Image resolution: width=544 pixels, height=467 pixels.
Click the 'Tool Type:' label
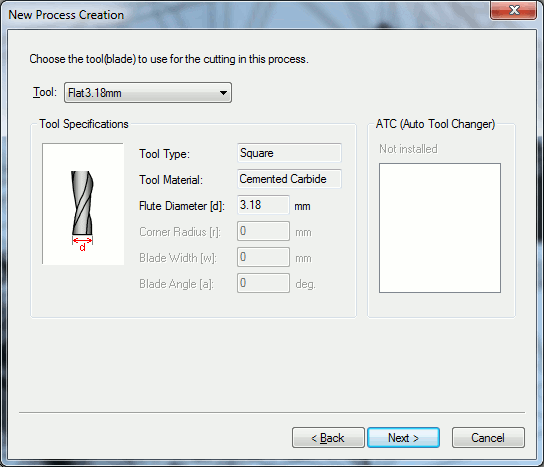(x=164, y=154)
